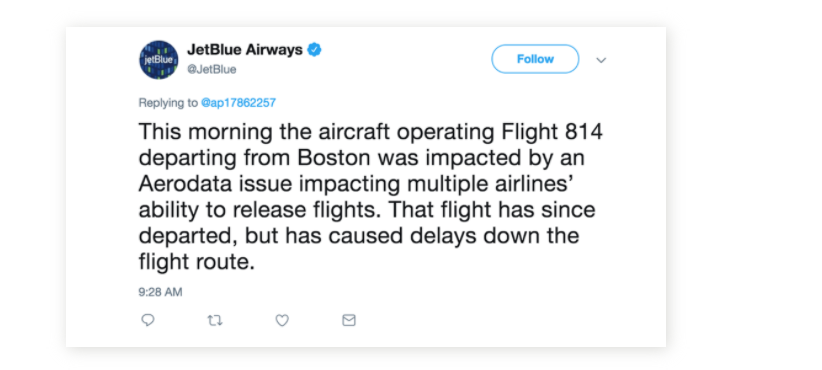Follow JetBlue Airways
Screen dimensions: 822x370
point(535,59)
